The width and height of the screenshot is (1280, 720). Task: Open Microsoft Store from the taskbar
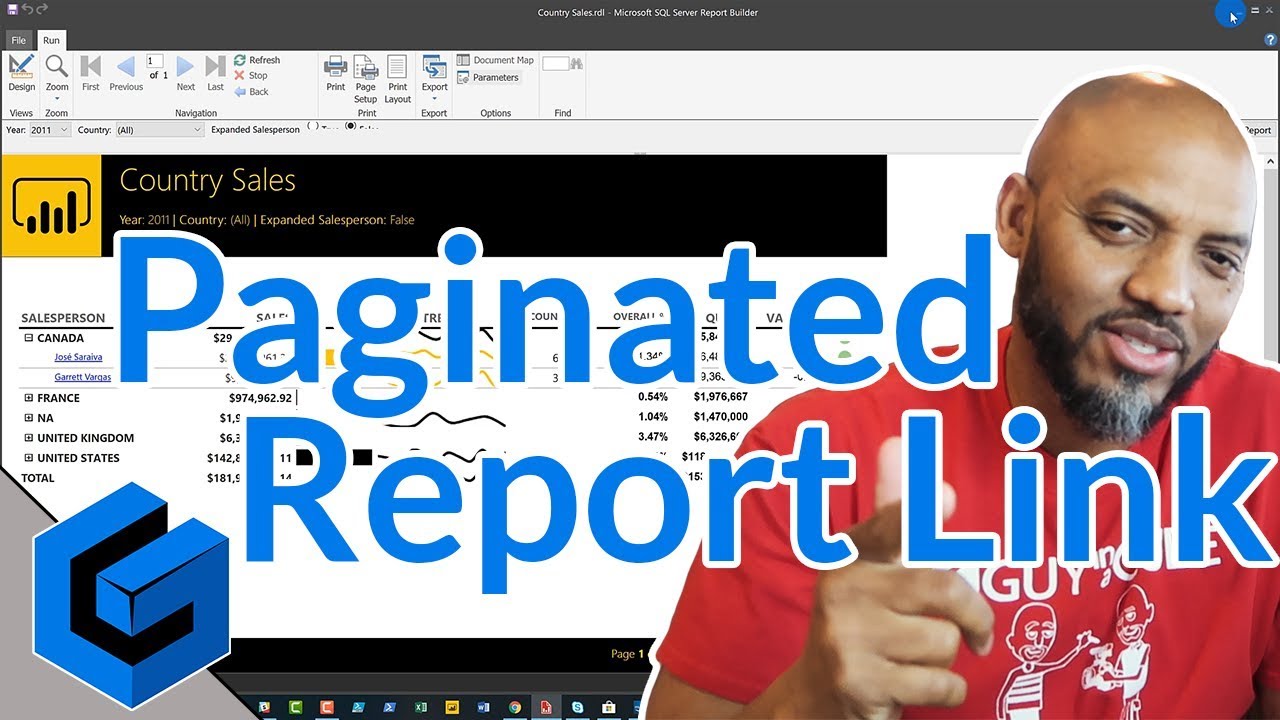click(608, 708)
